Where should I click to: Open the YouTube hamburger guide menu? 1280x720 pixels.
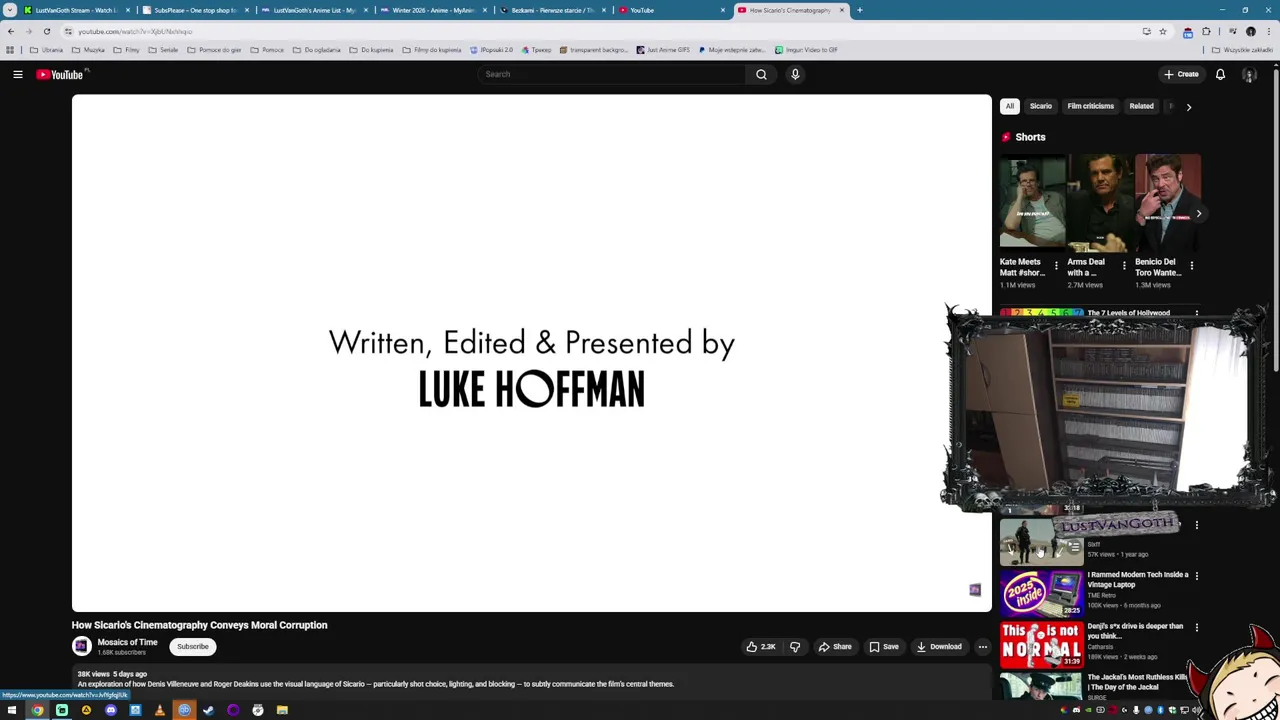click(x=18, y=74)
